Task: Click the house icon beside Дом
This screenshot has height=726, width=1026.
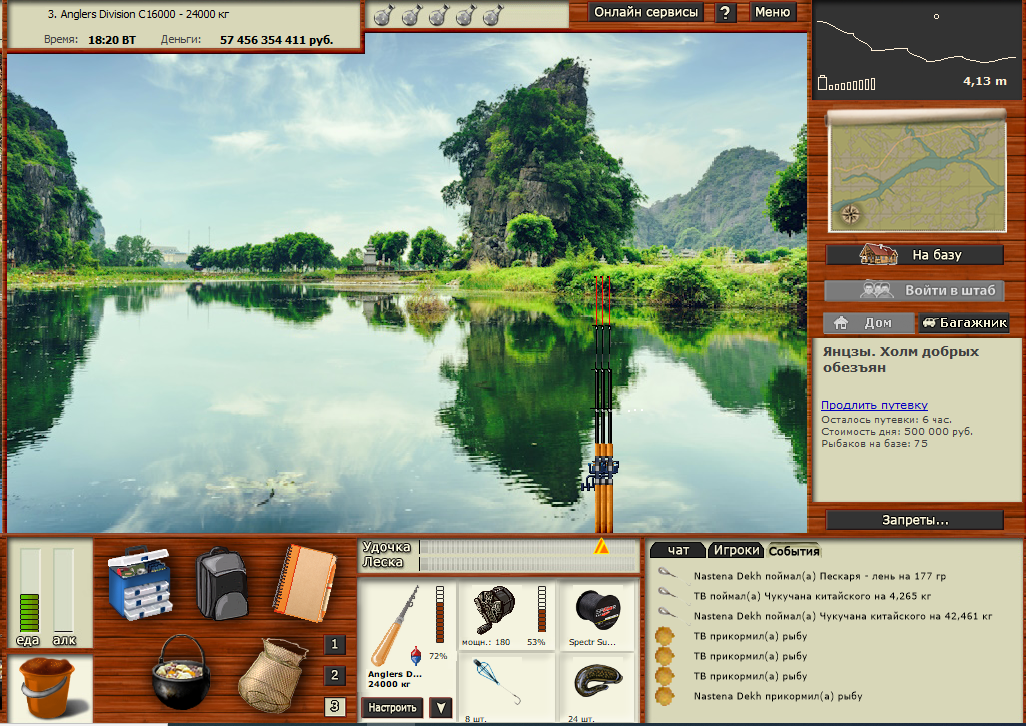Action: 841,322
